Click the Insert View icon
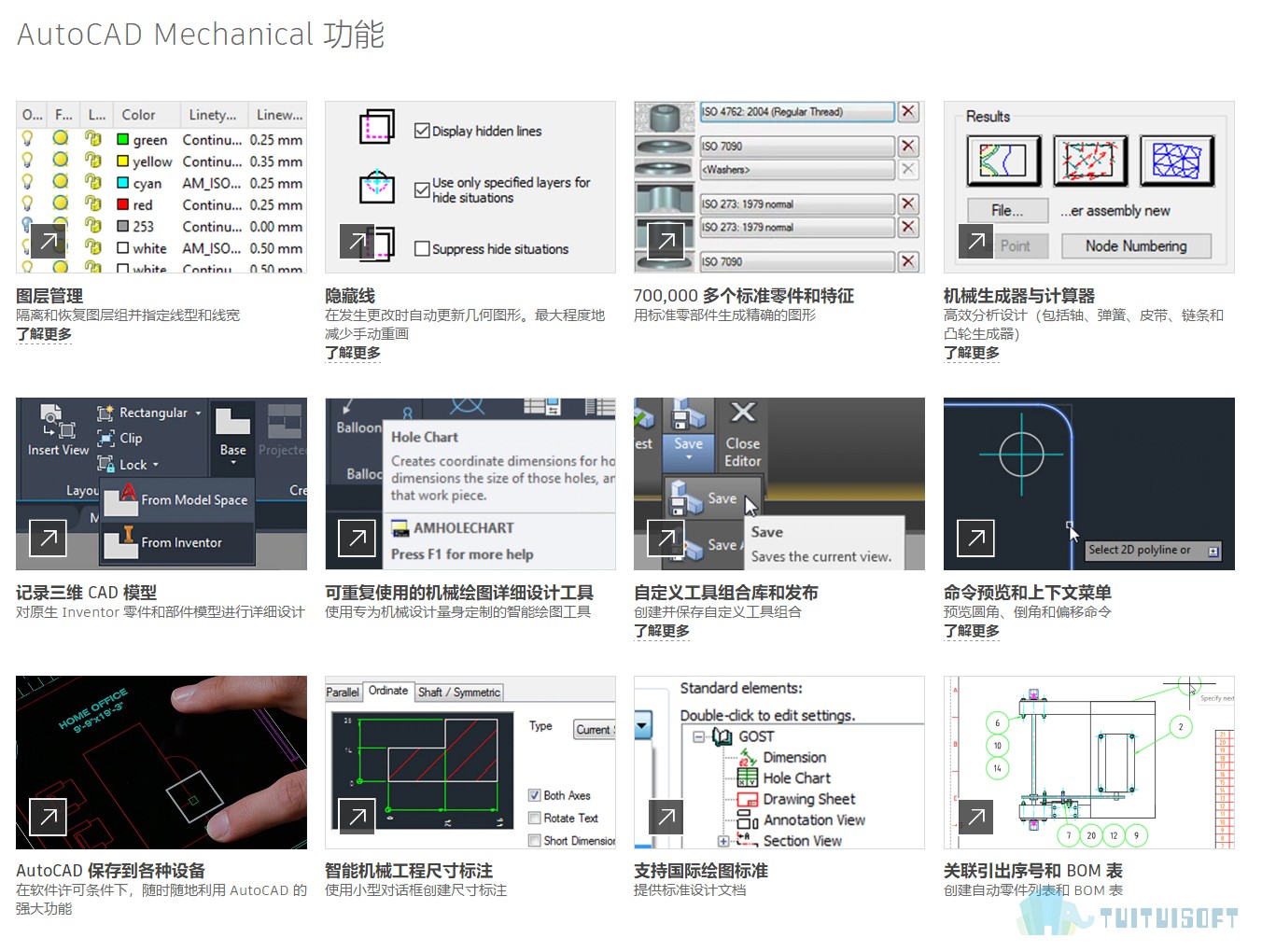 (x=58, y=422)
